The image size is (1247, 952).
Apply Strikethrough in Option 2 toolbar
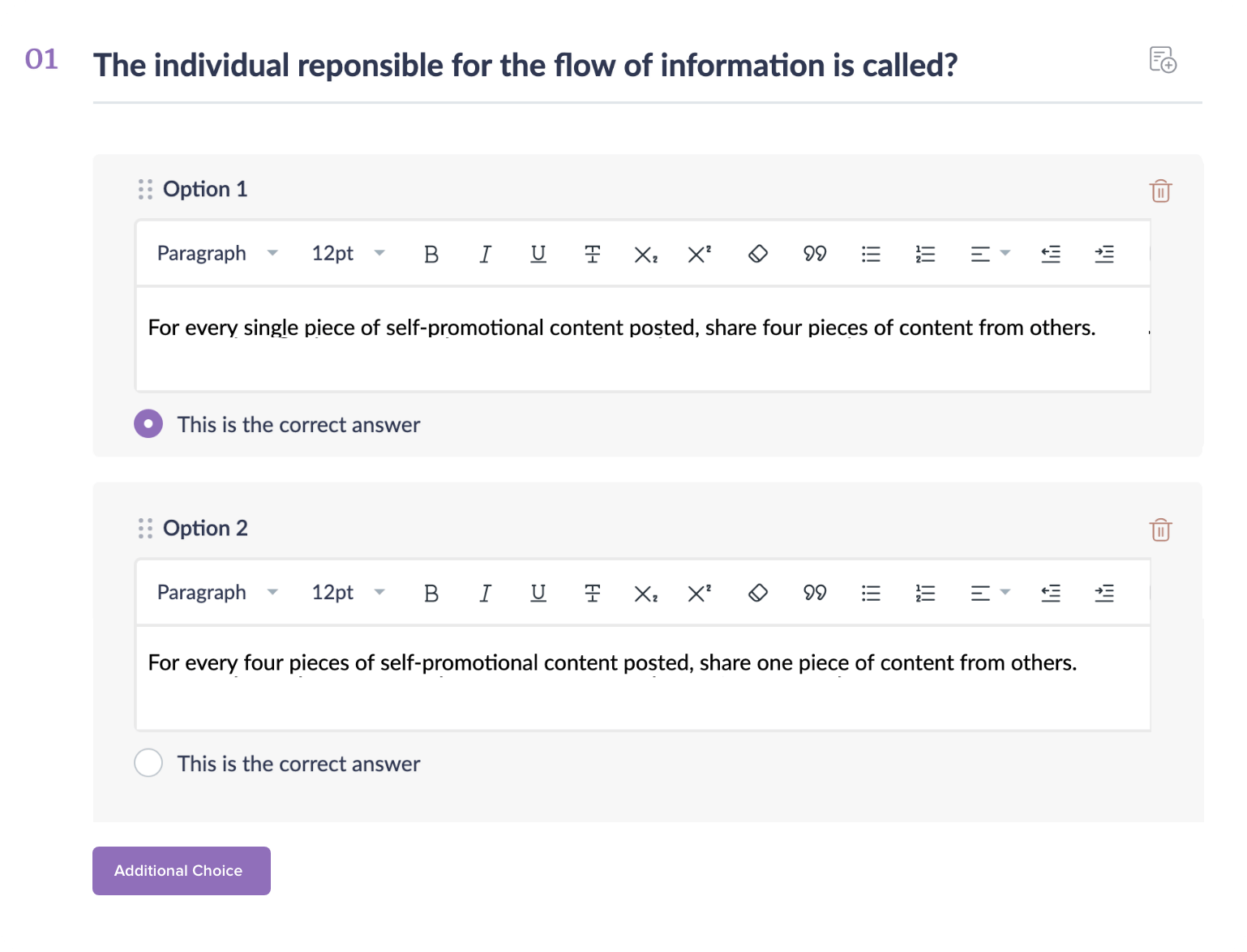click(x=593, y=594)
